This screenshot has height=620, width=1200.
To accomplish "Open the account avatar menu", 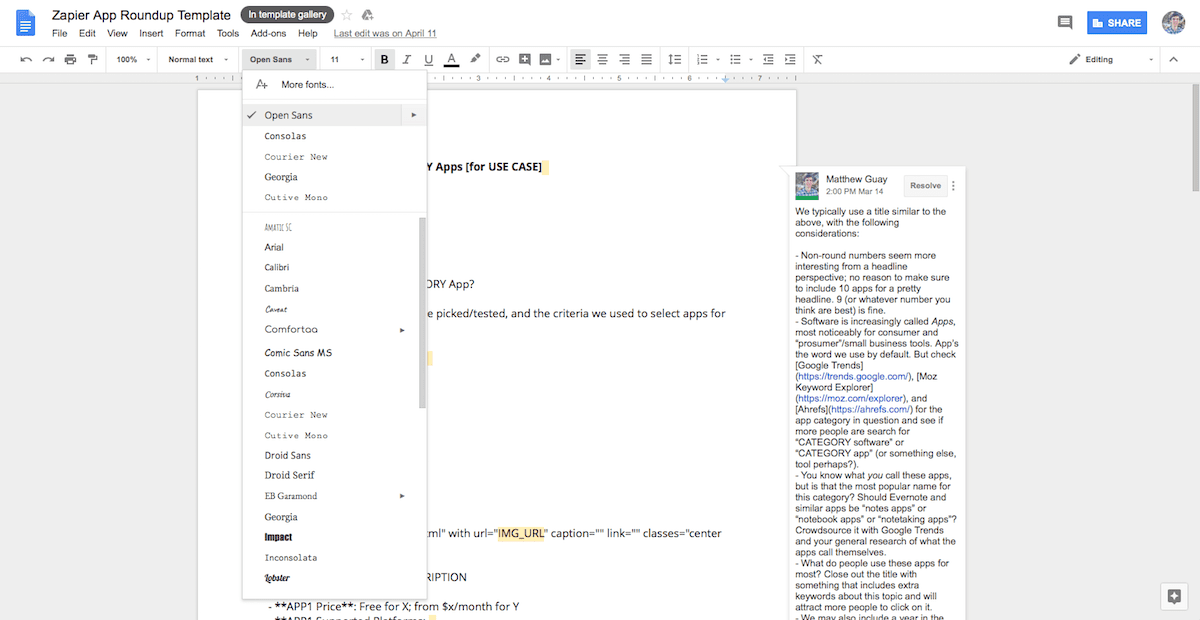I will tap(1173, 22).
